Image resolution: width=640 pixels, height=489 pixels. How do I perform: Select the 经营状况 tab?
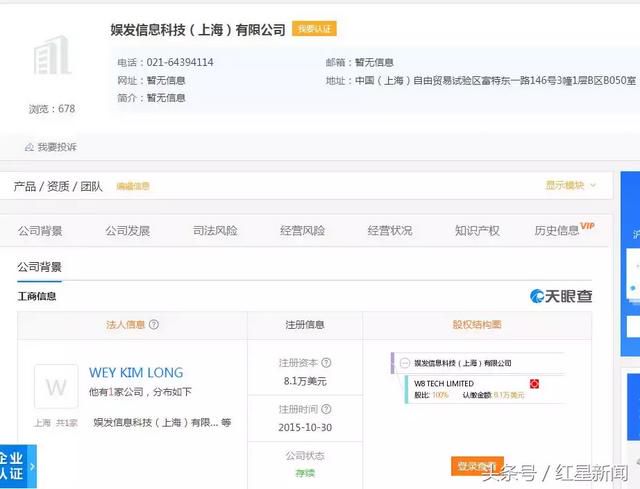390,231
